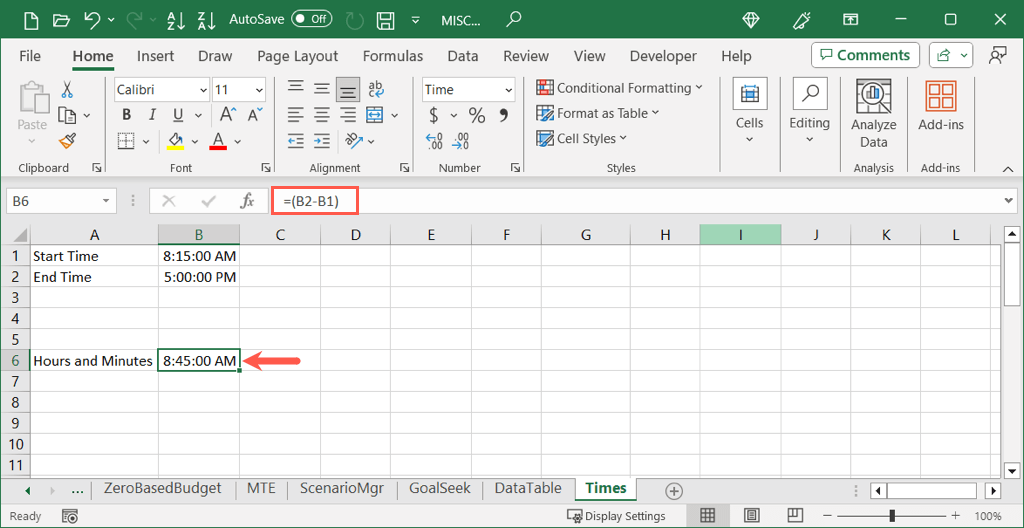Collapse the ribbon with the chevron
Image resolution: width=1024 pixels, height=528 pixels.
[x=1007, y=169]
